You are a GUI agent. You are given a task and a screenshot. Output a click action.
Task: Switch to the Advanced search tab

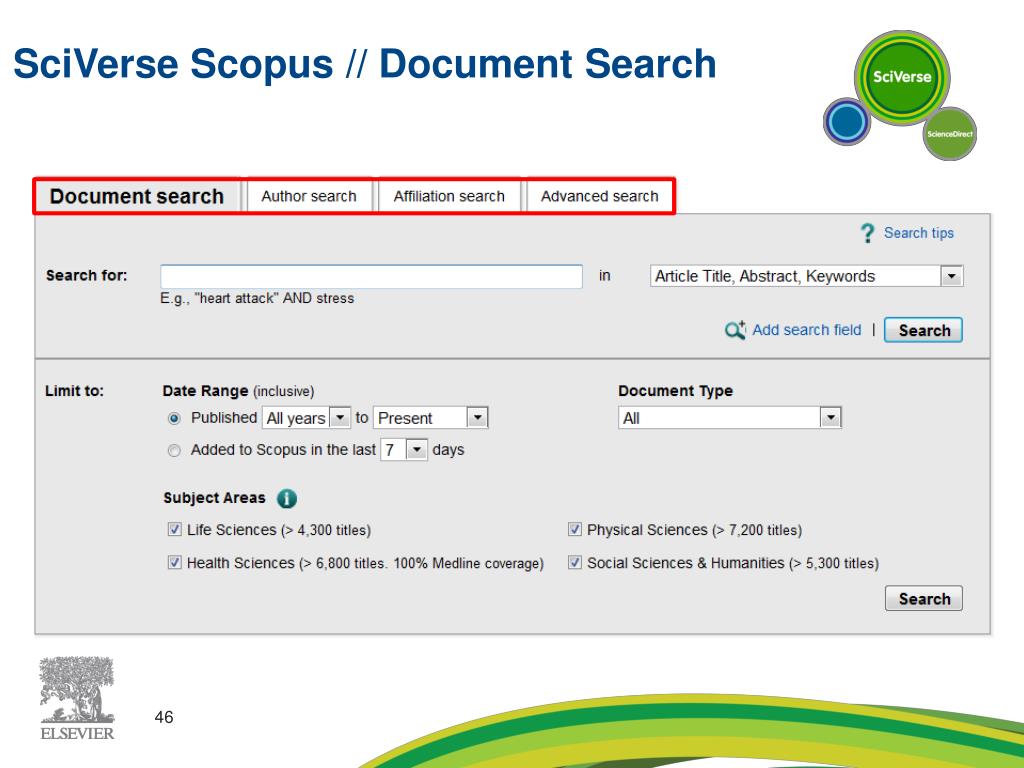(600, 196)
